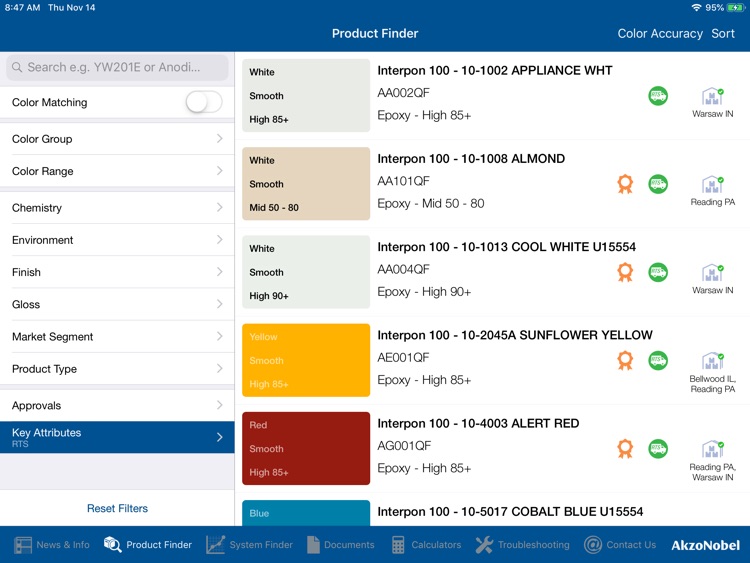Click warehouse icon for Alert Red row
This screenshot has width=750, height=563.
coord(712,449)
